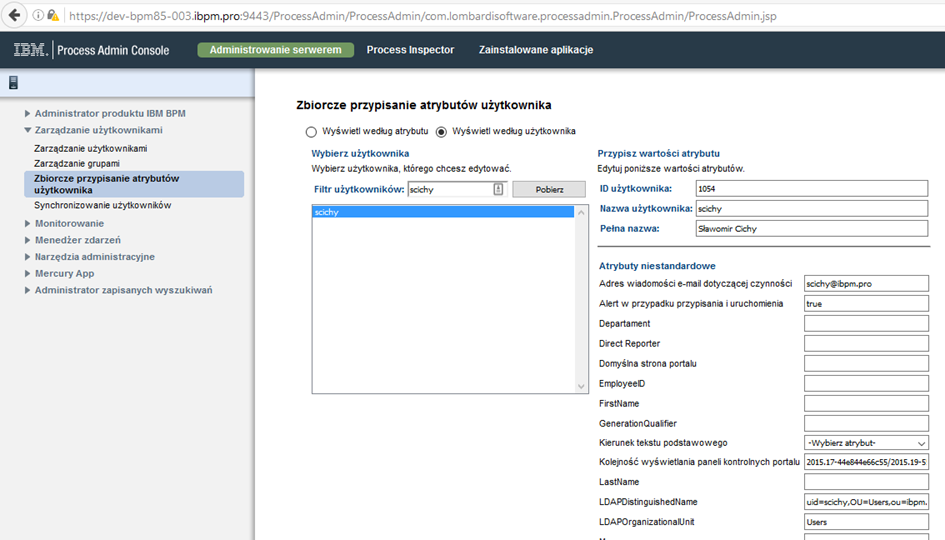Expand the 'Menedżer zdarzeń' section

(x=27, y=240)
